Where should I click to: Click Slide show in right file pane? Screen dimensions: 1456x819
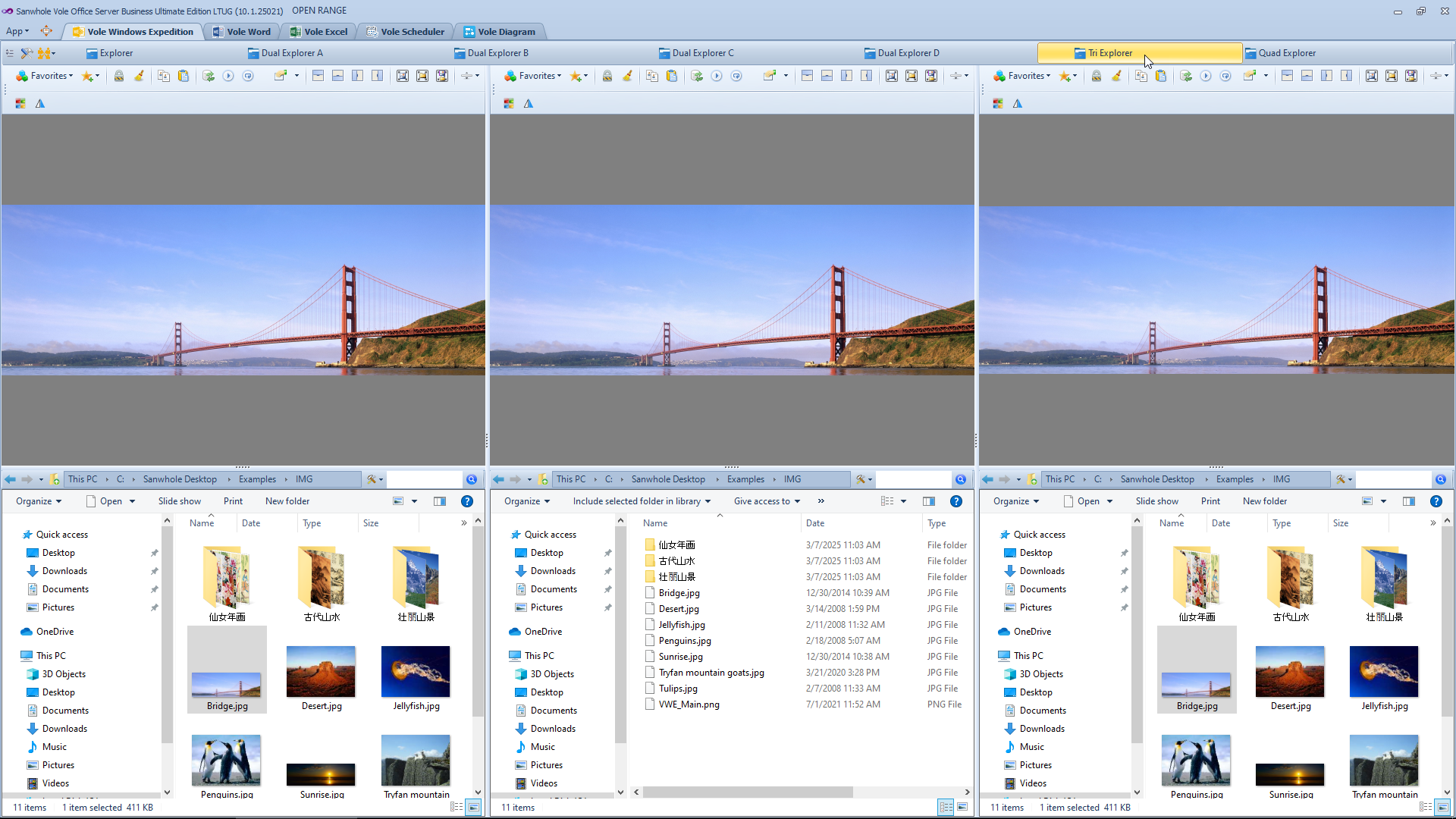(x=1157, y=501)
